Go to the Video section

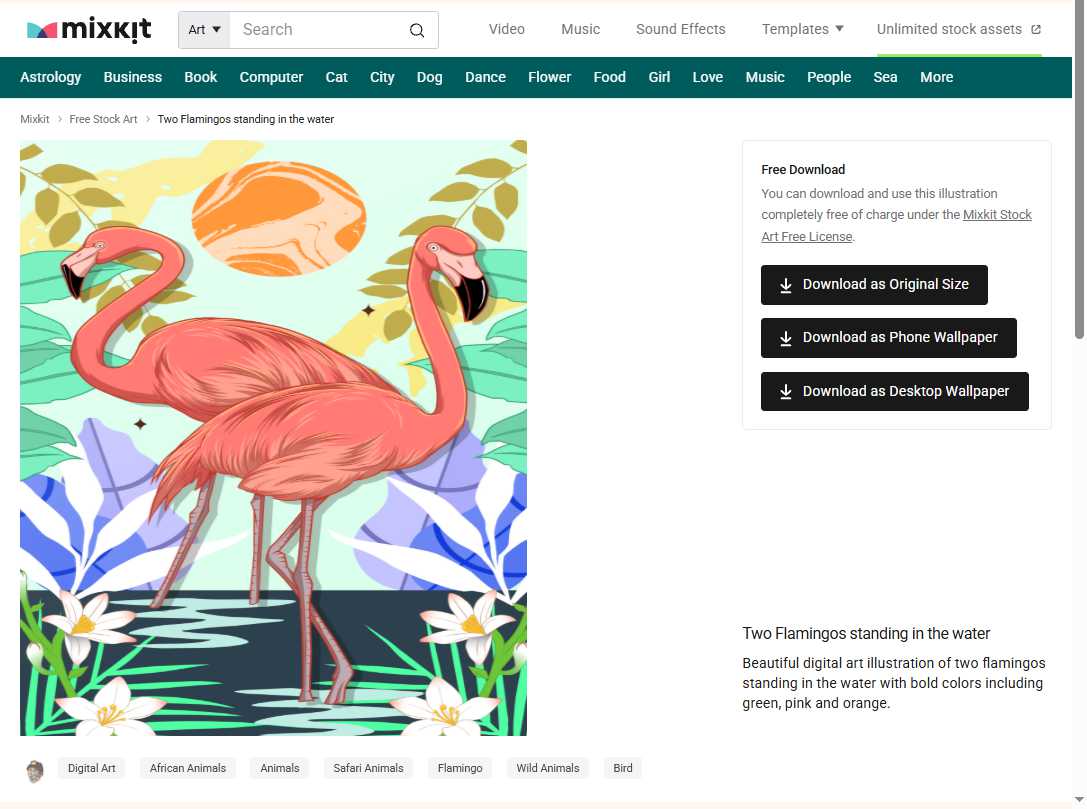tap(506, 29)
